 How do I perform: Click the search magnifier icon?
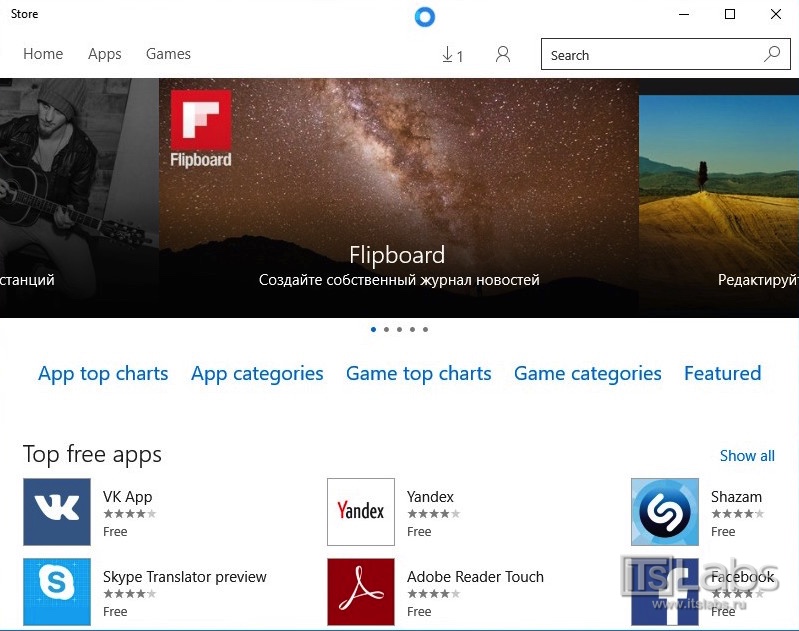pos(772,54)
